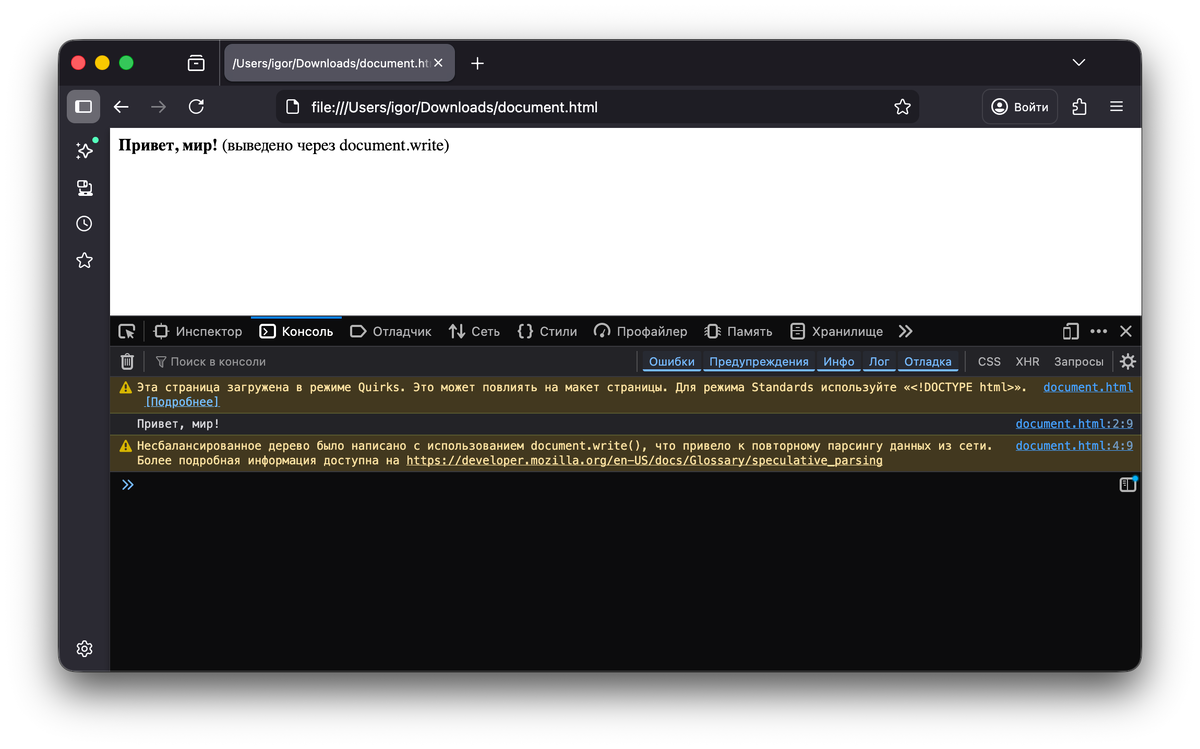Switch to multi-line editor mode icon

pos(1128,485)
